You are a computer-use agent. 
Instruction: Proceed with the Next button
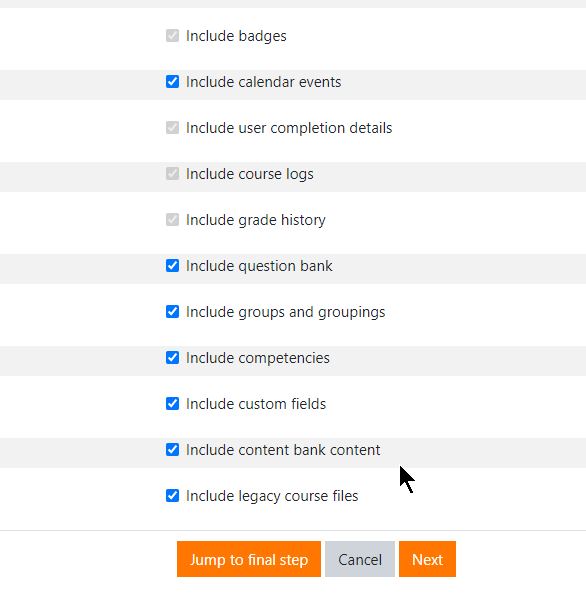pos(428,559)
